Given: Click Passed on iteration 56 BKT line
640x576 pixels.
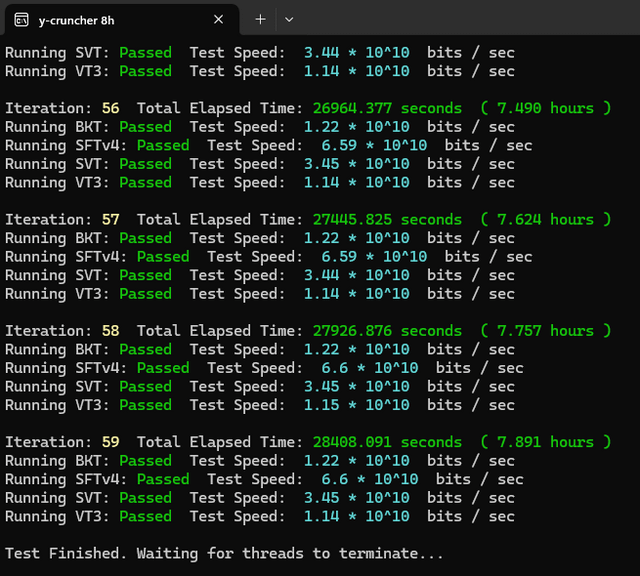Looking at the screenshot, I should tap(145, 127).
